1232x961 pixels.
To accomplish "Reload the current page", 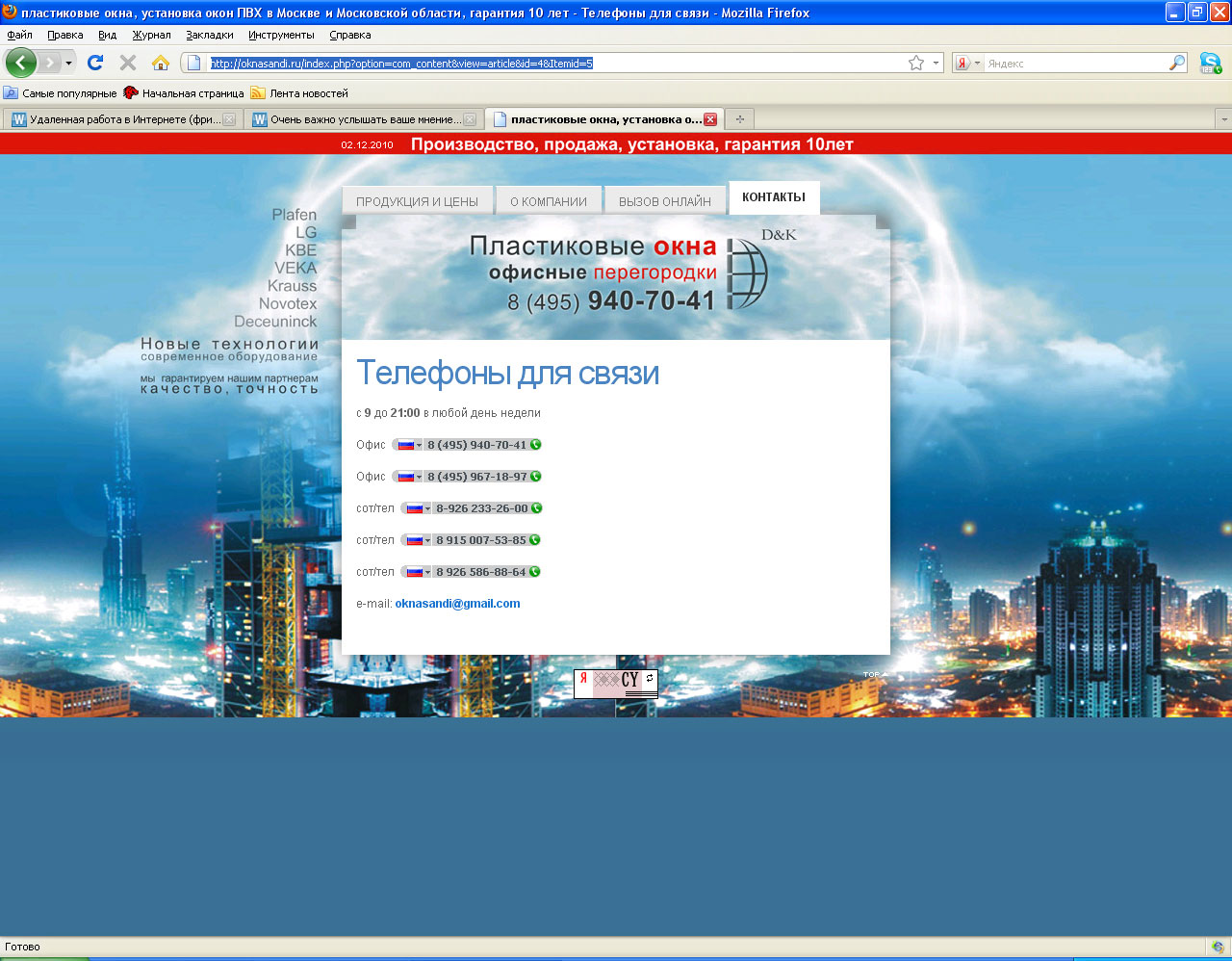I will click(x=95, y=63).
